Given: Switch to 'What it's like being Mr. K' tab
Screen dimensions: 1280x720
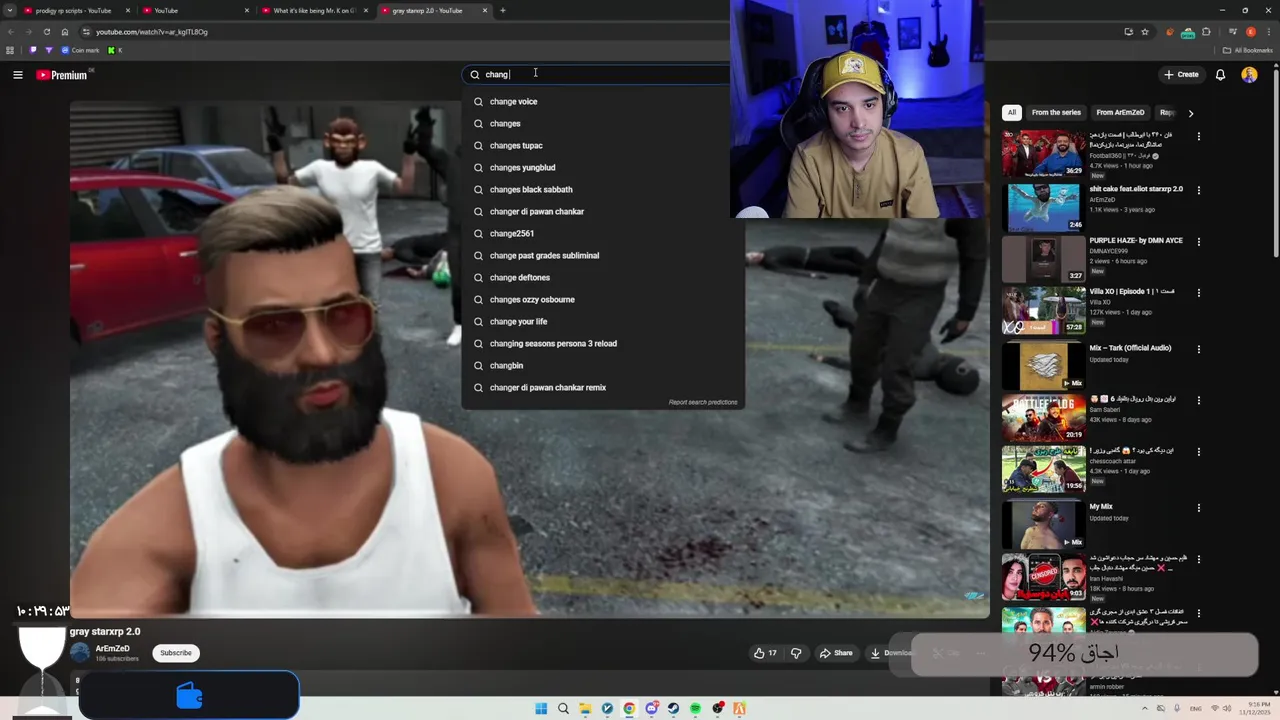Looking at the screenshot, I should (313, 11).
